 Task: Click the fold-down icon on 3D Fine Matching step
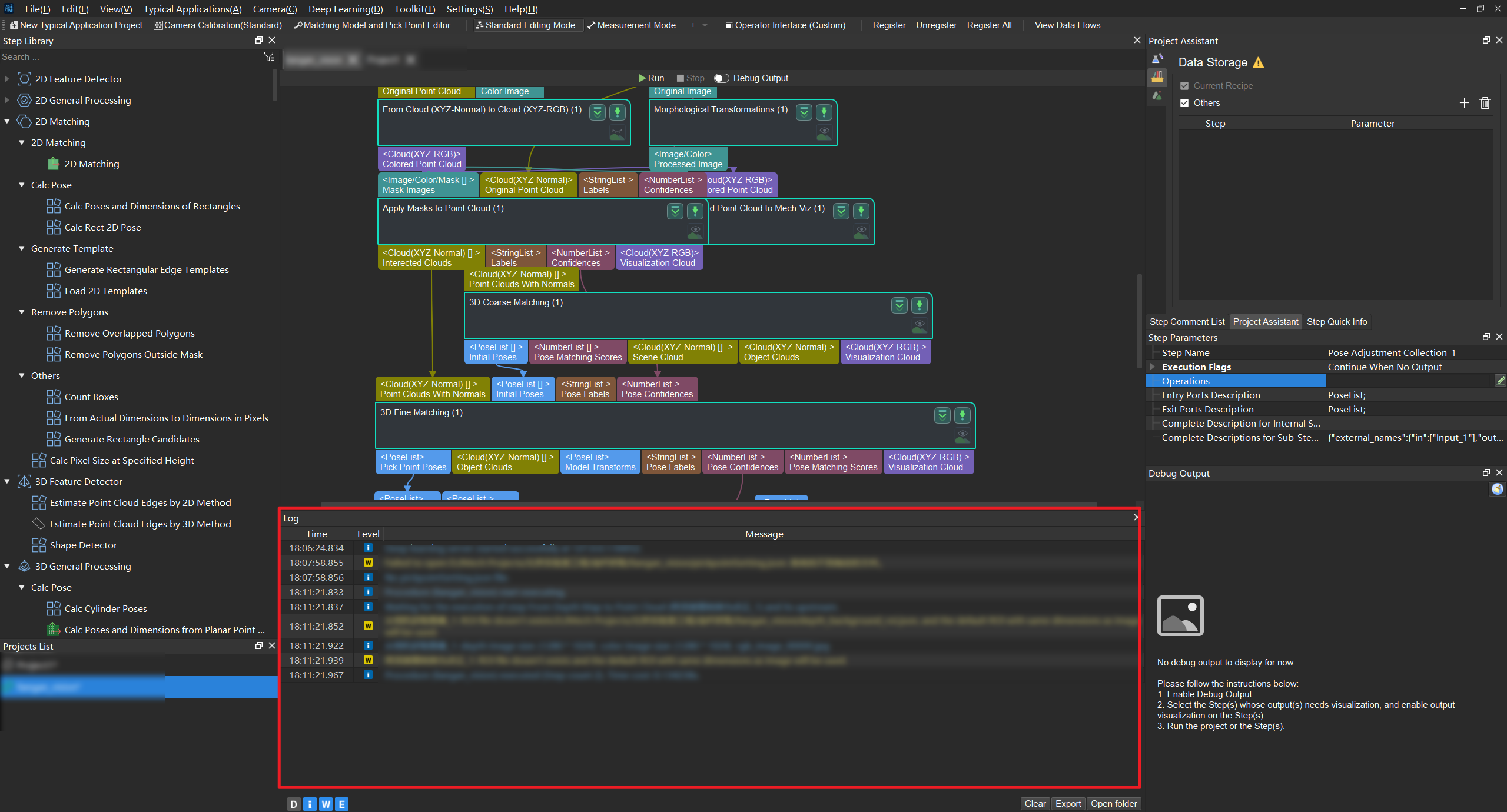click(942, 415)
